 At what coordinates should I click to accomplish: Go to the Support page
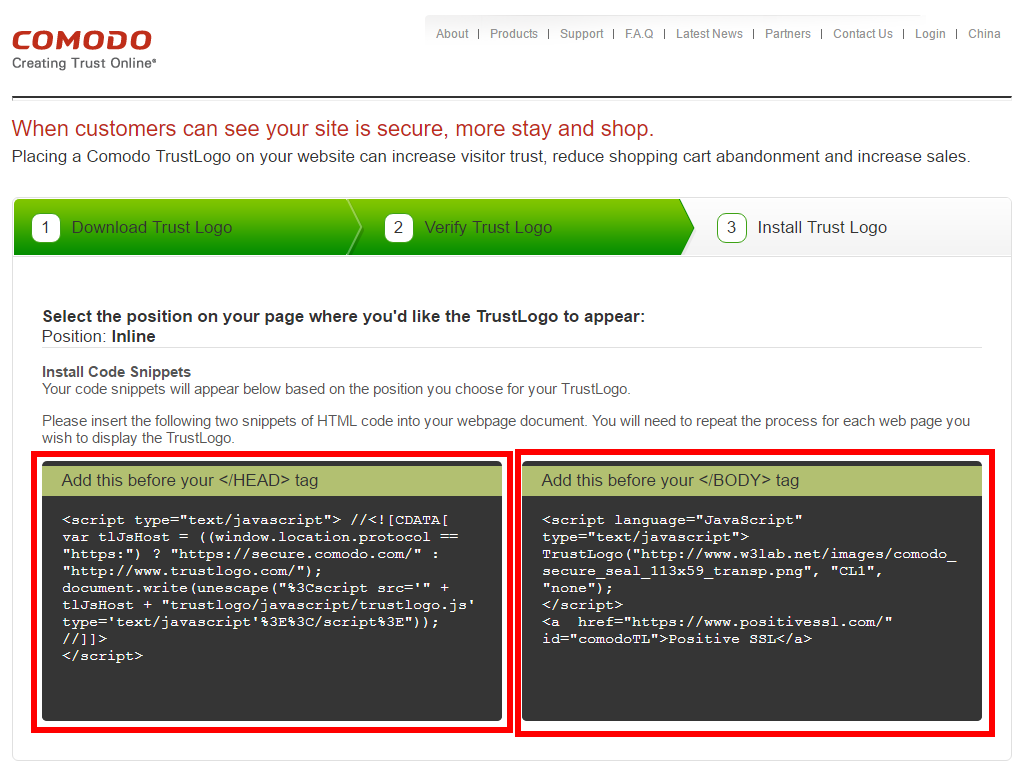tap(581, 34)
